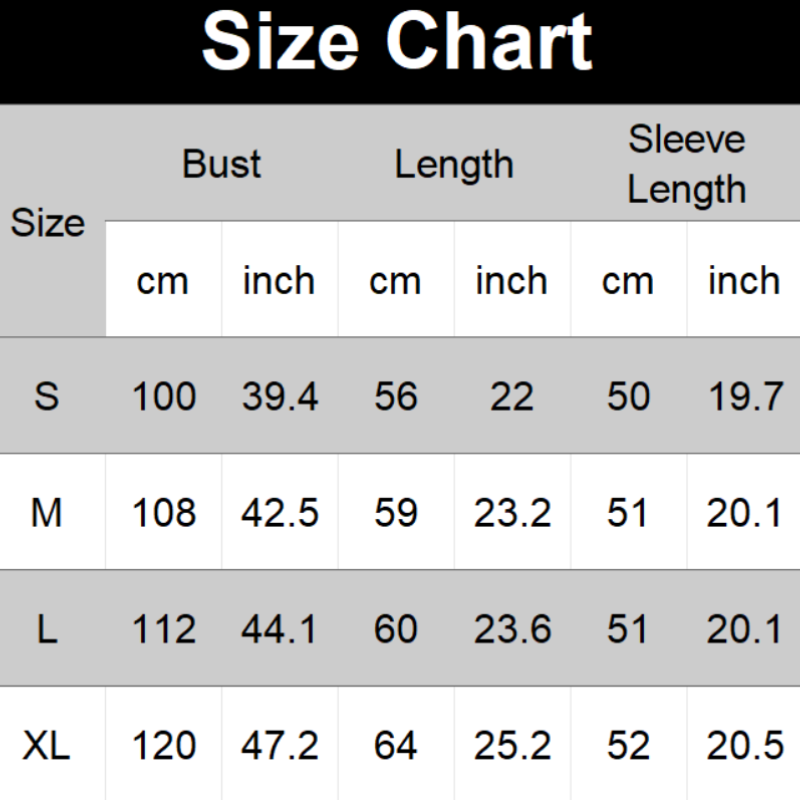Viewport: 800px width, 800px height.
Task: Select the L size row label
Action: point(47,629)
